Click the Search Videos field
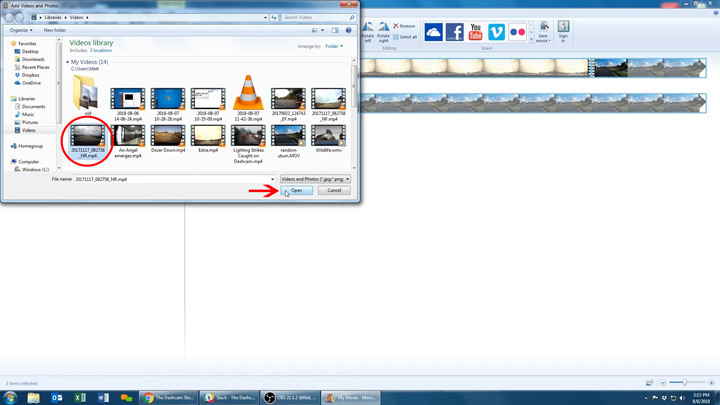The image size is (720, 405). pos(316,17)
